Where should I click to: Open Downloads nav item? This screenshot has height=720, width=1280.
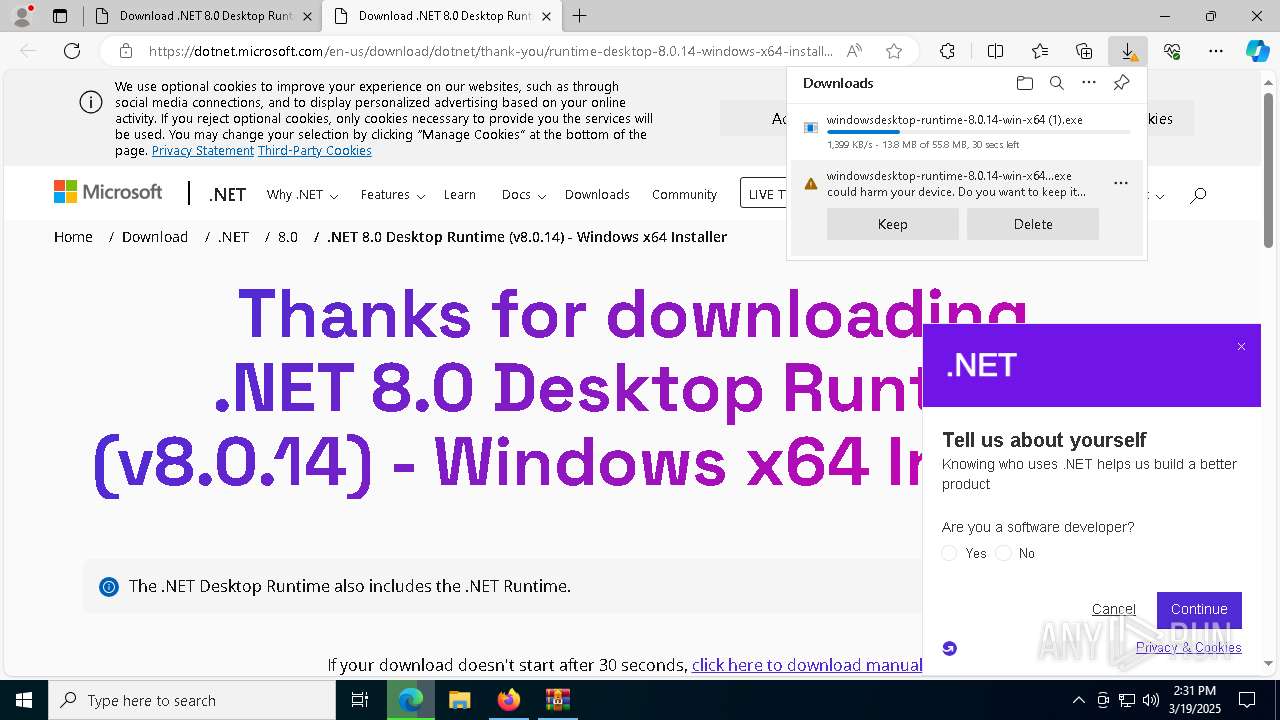(x=597, y=195)
